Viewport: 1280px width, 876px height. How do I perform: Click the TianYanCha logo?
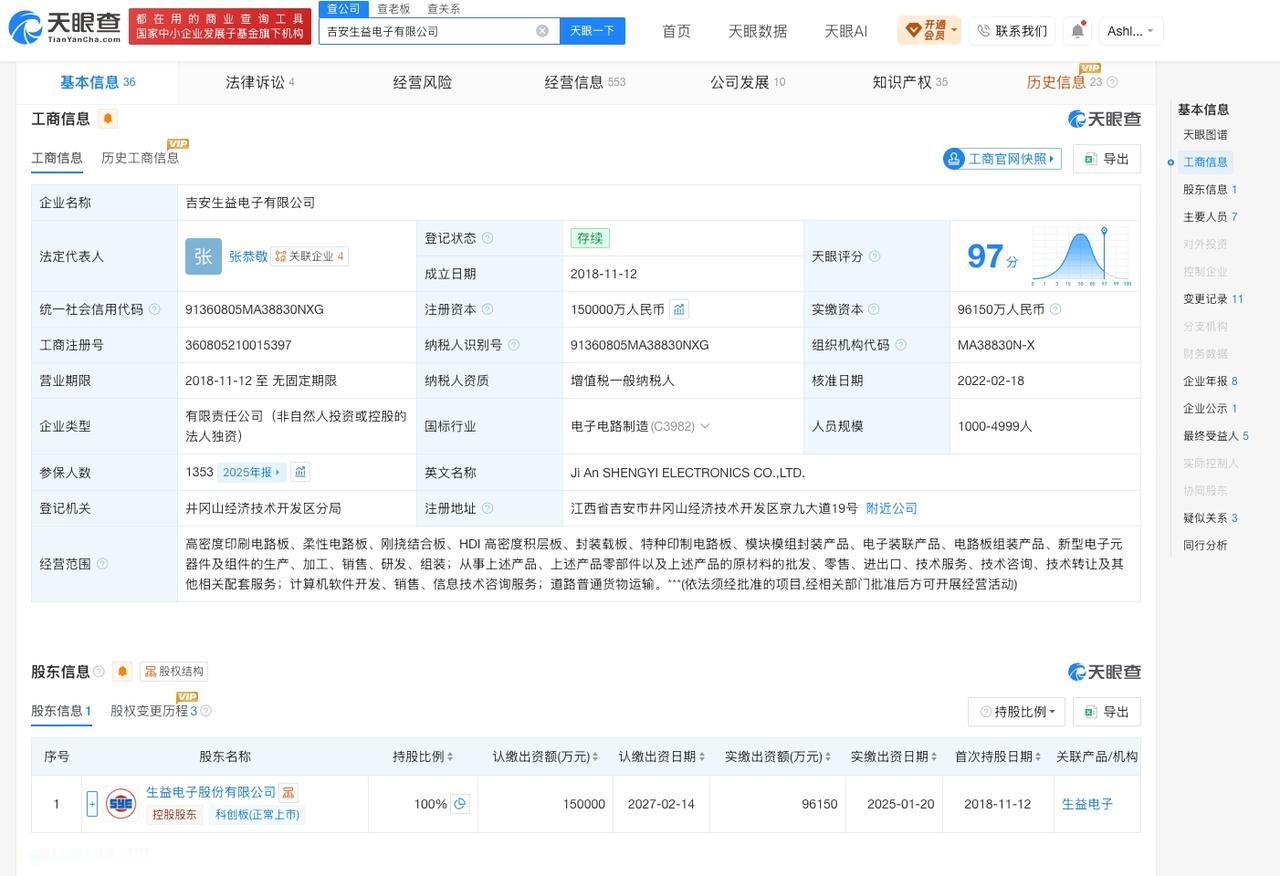[x=65, y=27]
